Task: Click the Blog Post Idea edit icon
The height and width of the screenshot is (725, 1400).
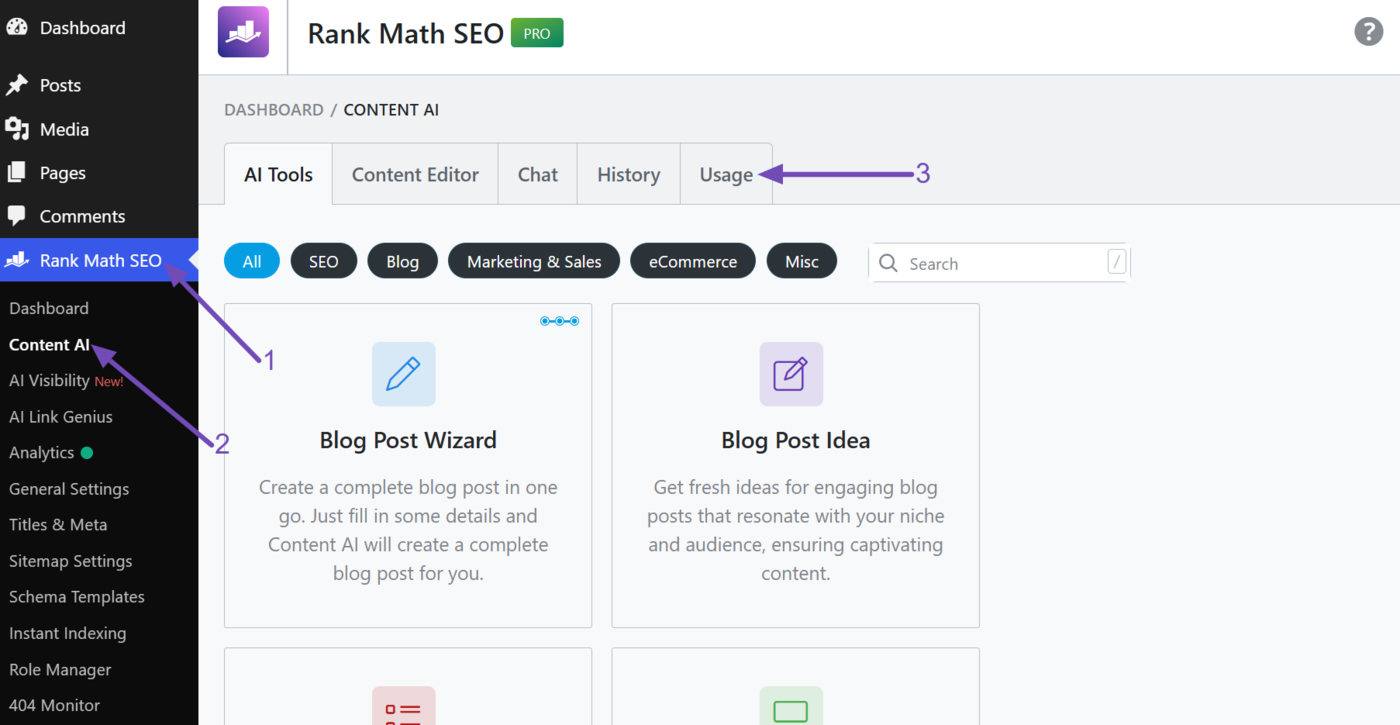Action: (x=791, y=374)
